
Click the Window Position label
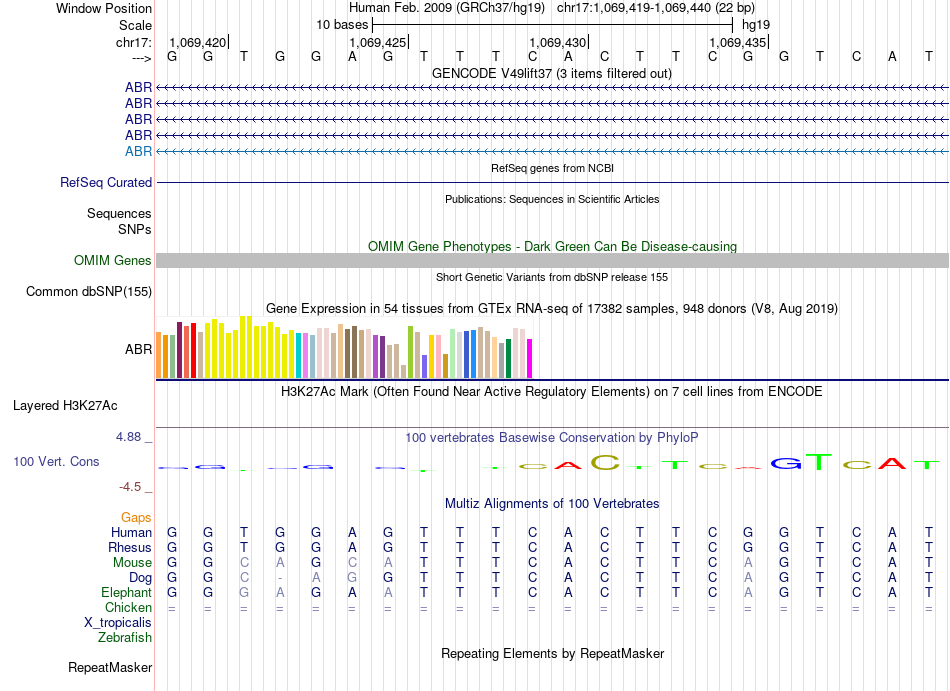104,8
